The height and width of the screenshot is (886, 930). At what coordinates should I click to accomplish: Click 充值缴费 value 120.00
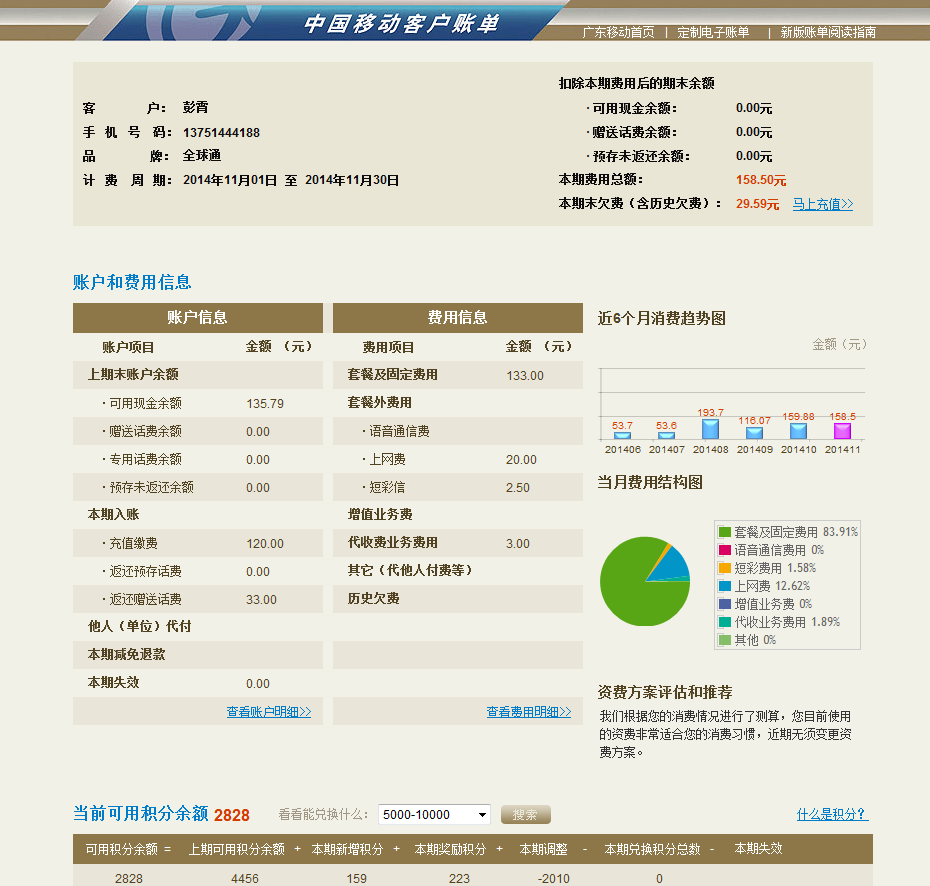pos(265,544)
